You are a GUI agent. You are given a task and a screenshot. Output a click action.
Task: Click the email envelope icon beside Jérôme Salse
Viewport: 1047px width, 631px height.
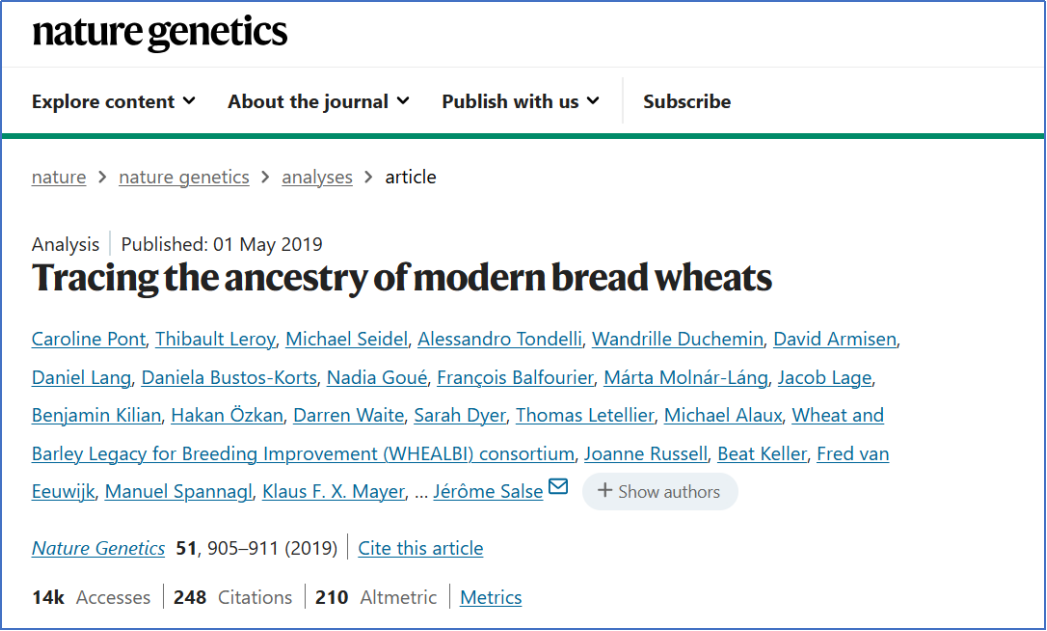[x=558, y=487]
